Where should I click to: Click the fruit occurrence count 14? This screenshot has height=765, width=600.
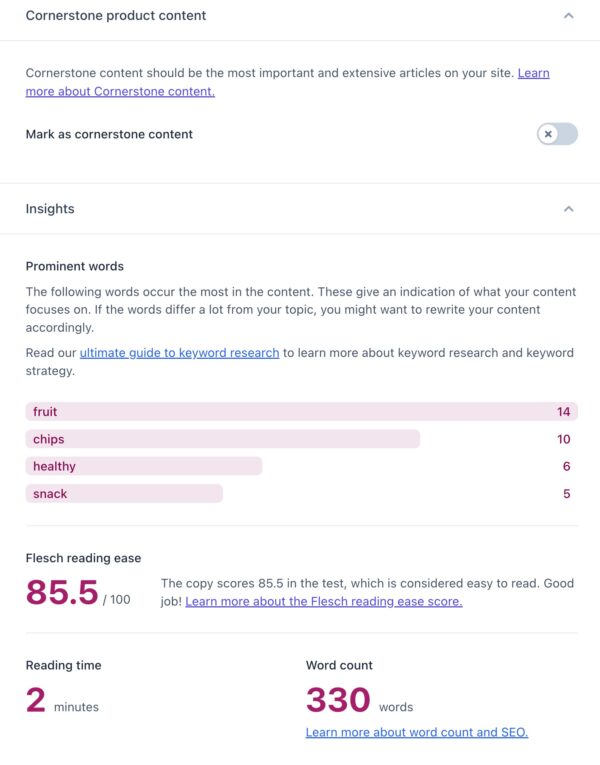[x=564, y=412]
